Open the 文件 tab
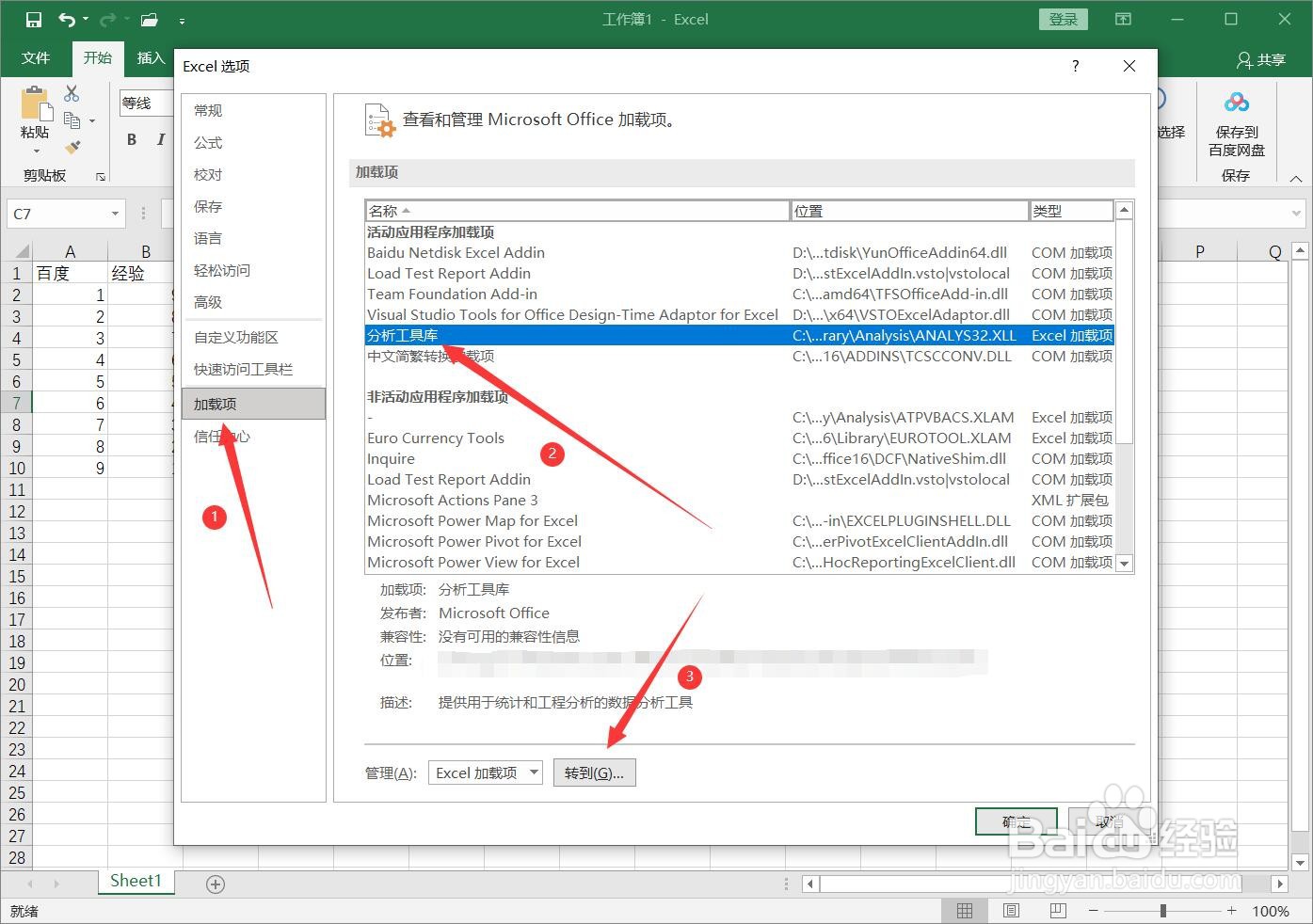This screenshot has width=1313, height=924. click(x=36, y=58)
